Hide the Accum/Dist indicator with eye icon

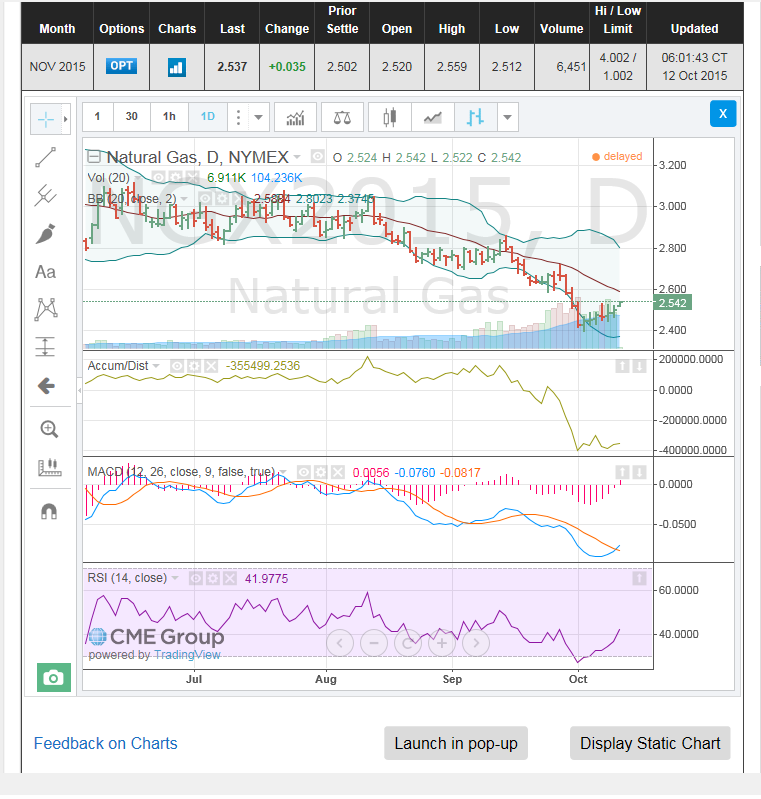point(177,366)
